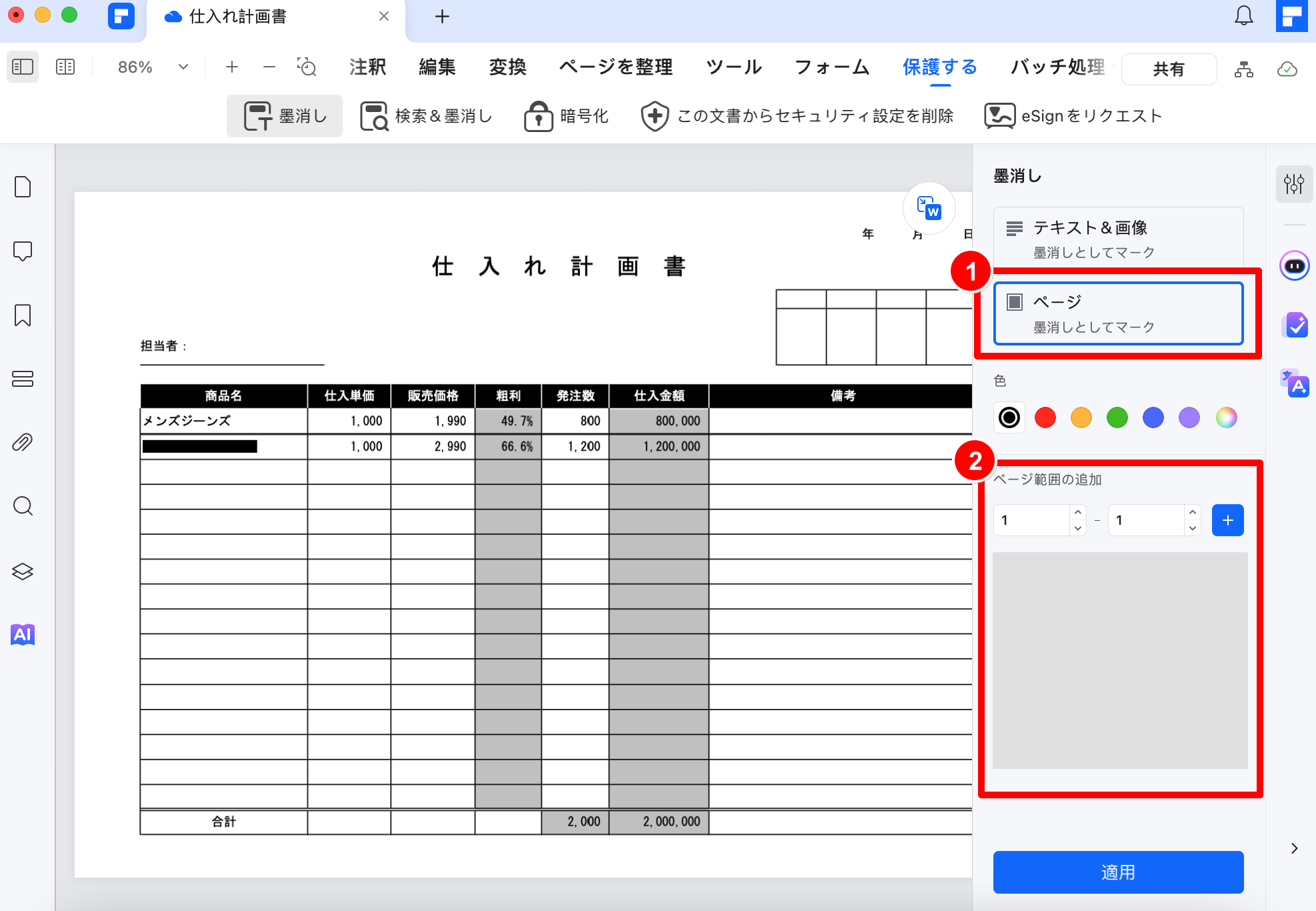Image resolution: width=1316 pixels, height=911 pixels.
Task: Click eSignをリクエスト
Action: 1073,116
